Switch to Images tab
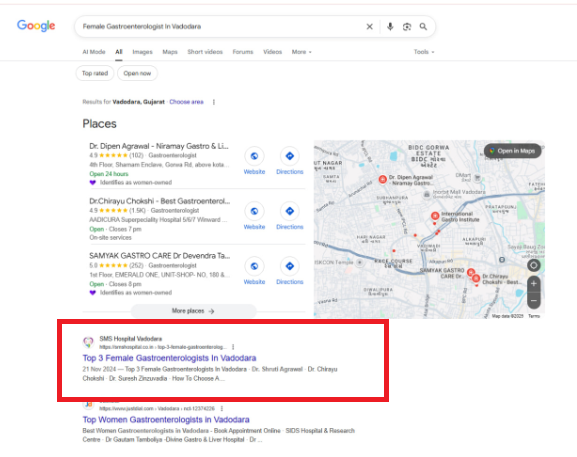The image size is (577, 457). (142, 52)
